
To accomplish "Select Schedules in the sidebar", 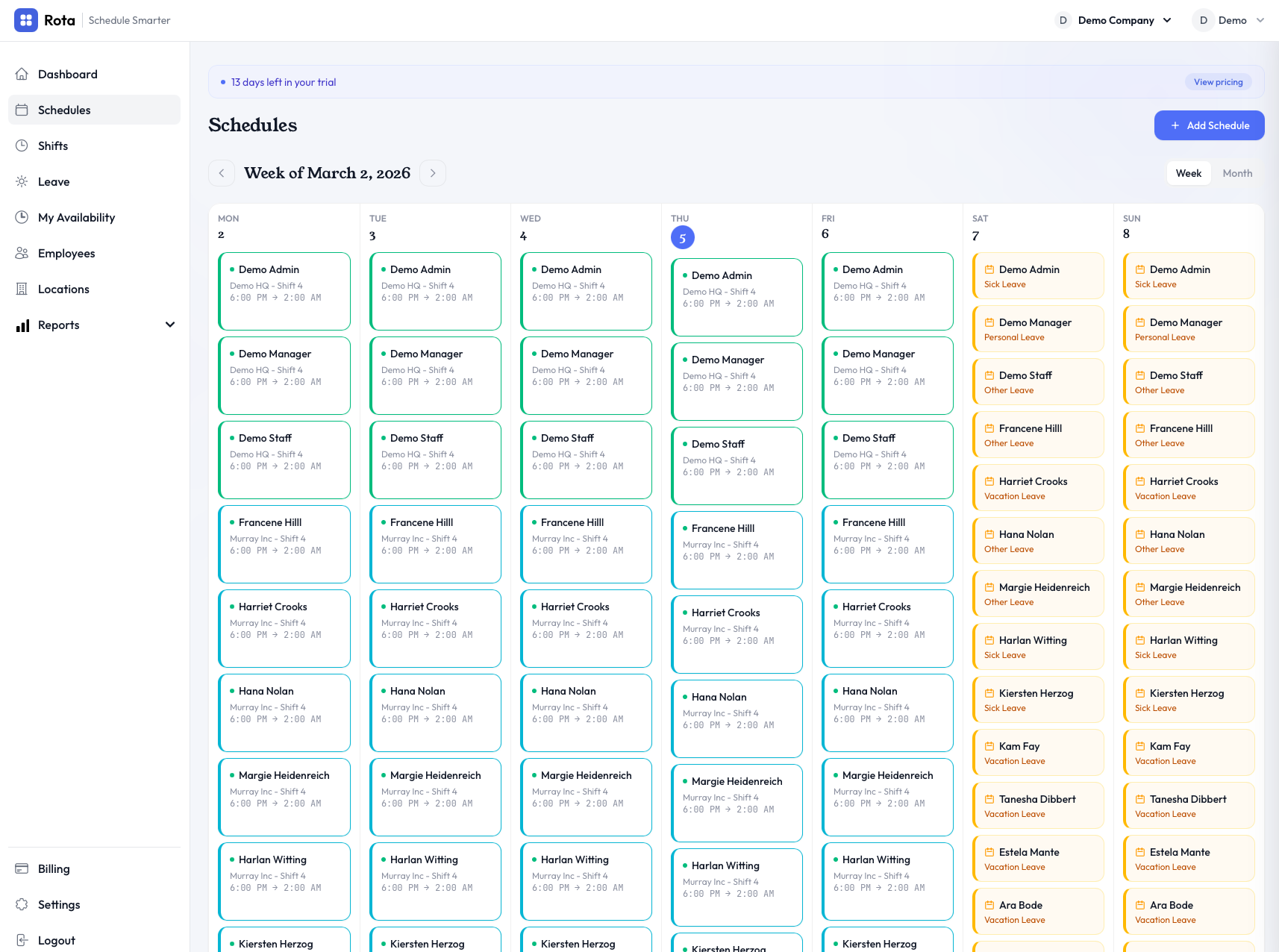I will pos(64,110).
